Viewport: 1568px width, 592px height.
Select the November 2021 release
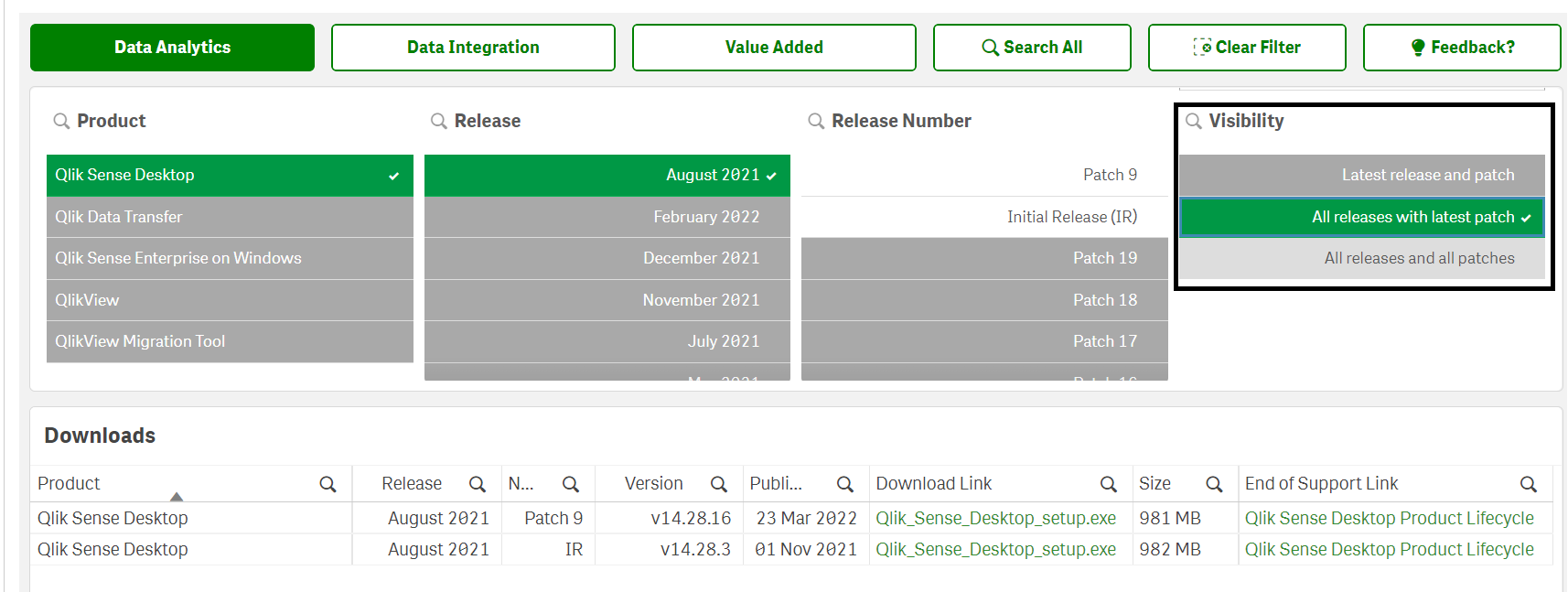[x=607, y=300]
